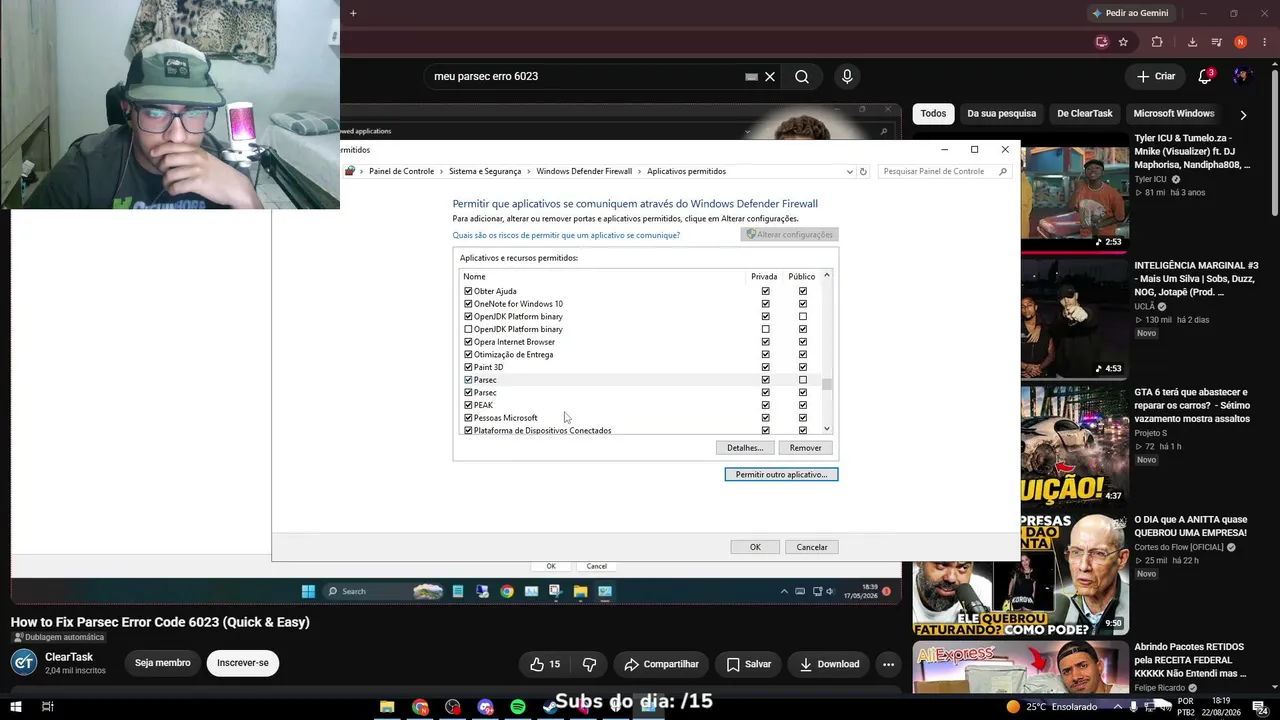1280x720 pixels.
Task: Uncheck Opera Internet Browser checkbox
Action: click(468, 342)
